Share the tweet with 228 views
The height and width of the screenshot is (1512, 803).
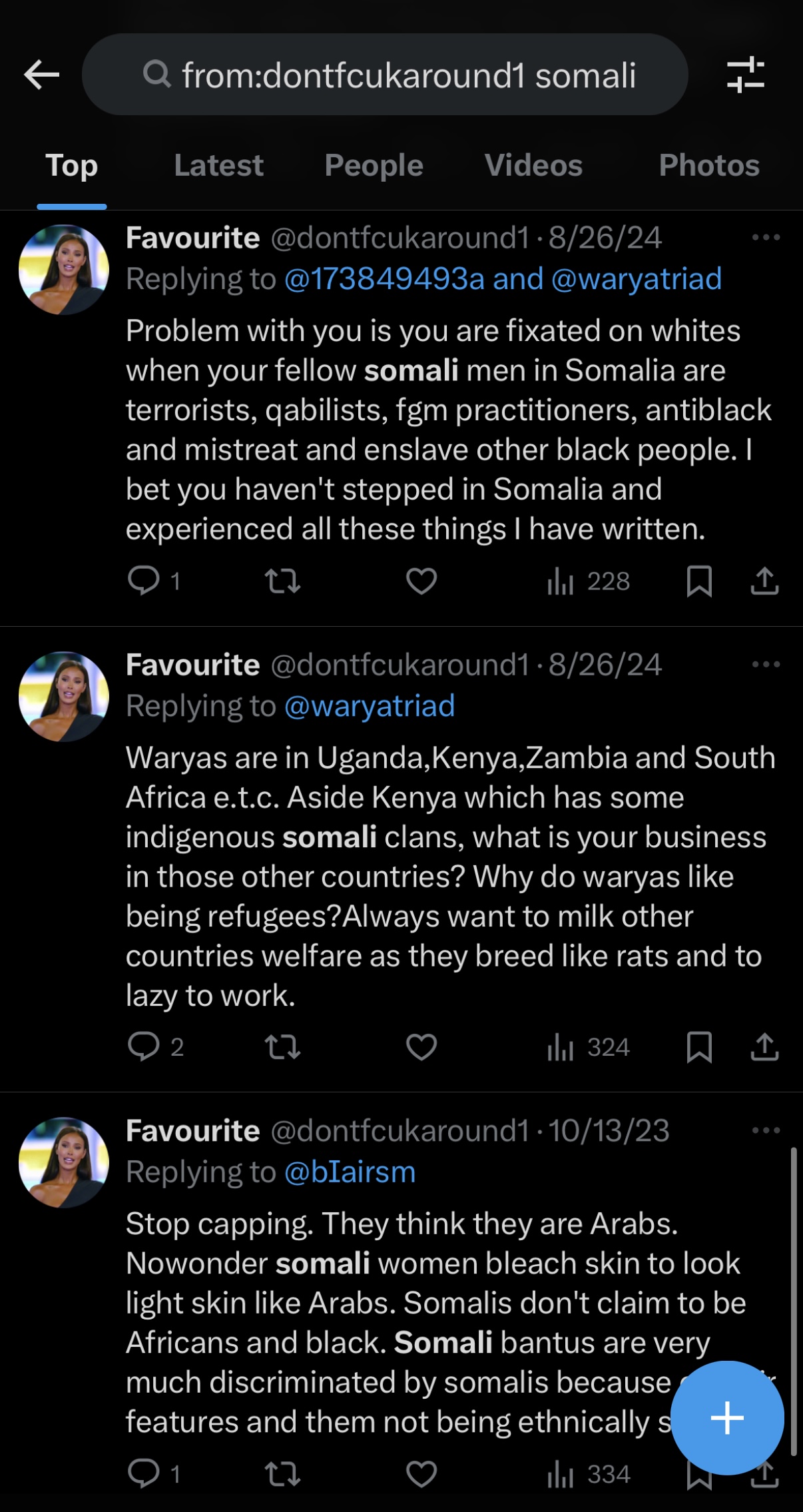coord(764,581)
